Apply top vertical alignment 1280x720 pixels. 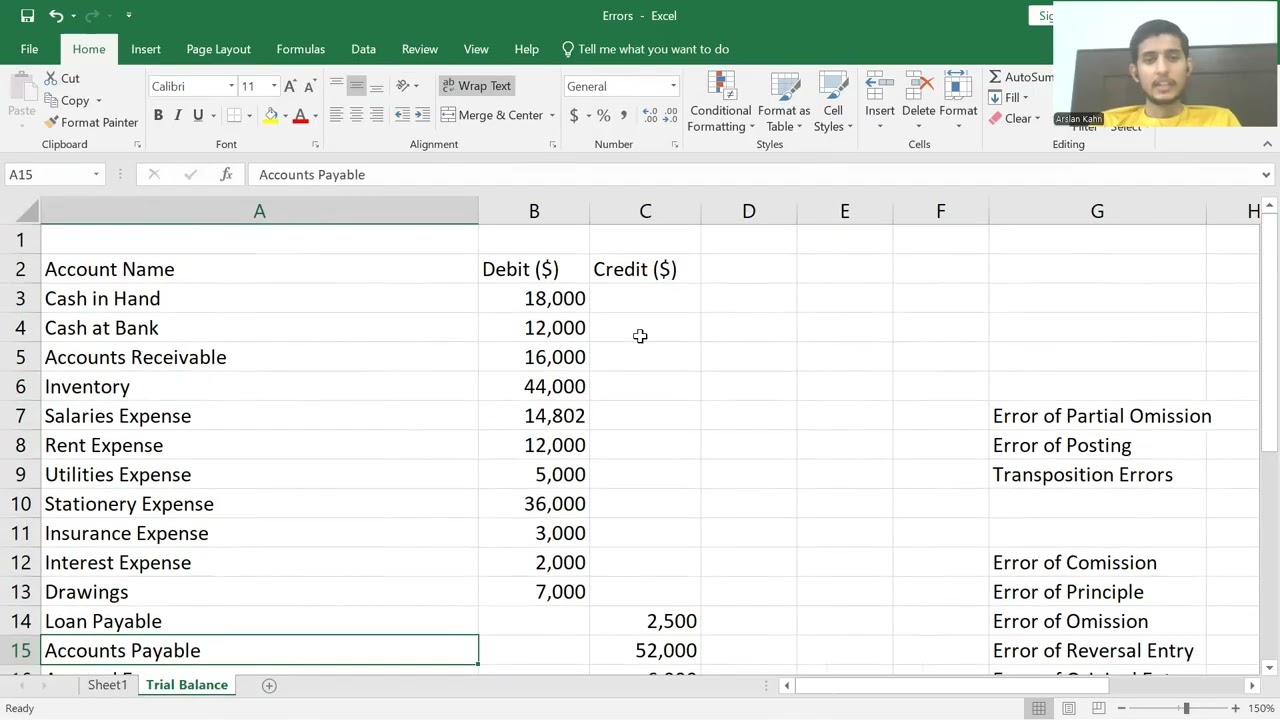point(337,86)
